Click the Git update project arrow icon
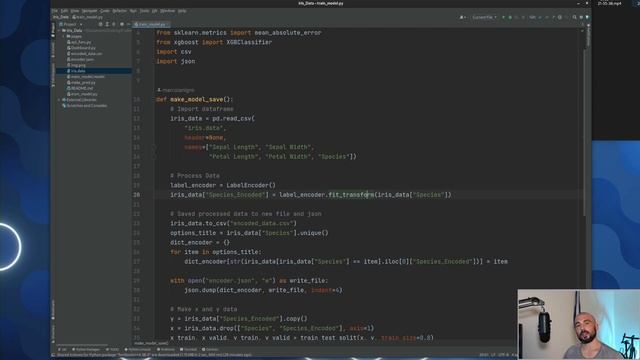Image resolution: width=640 pixels, height=360 pixels. 540,18
